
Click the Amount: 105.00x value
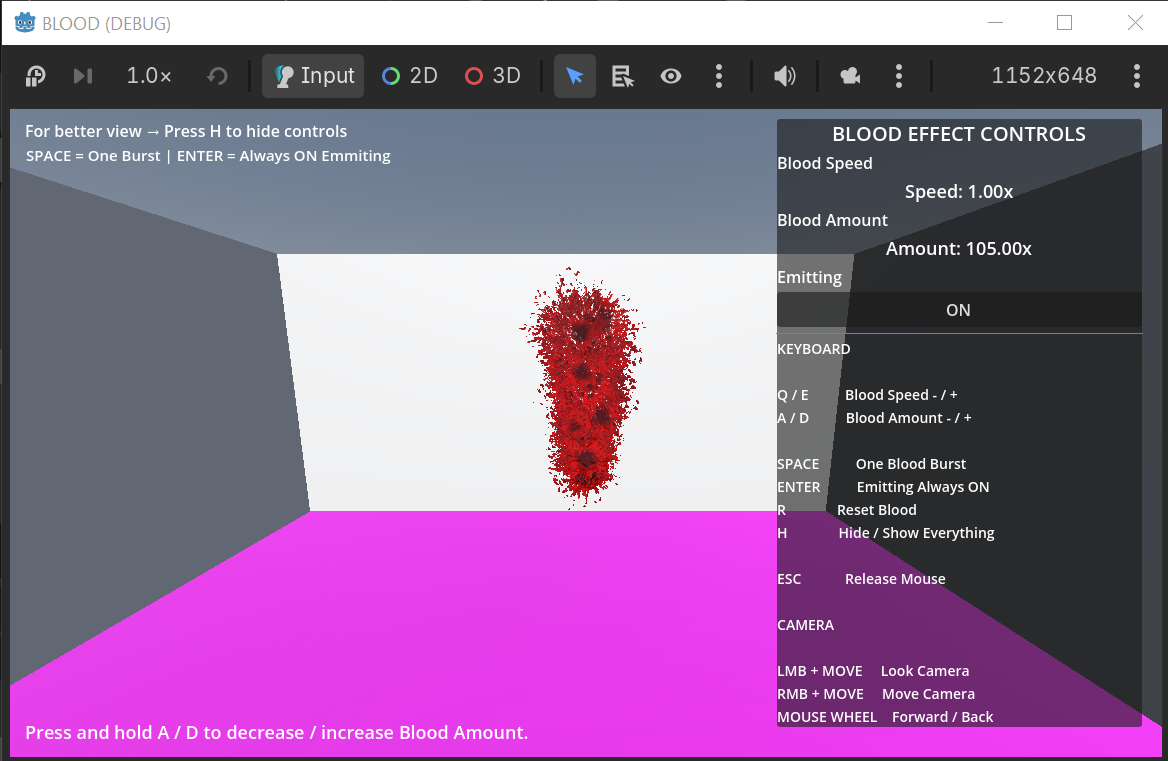pyautogui.click(x=959, y=249)
